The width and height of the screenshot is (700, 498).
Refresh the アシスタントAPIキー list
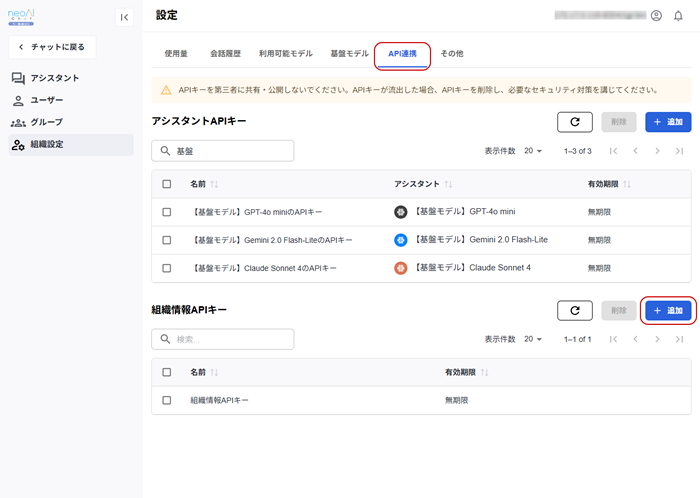575,122
